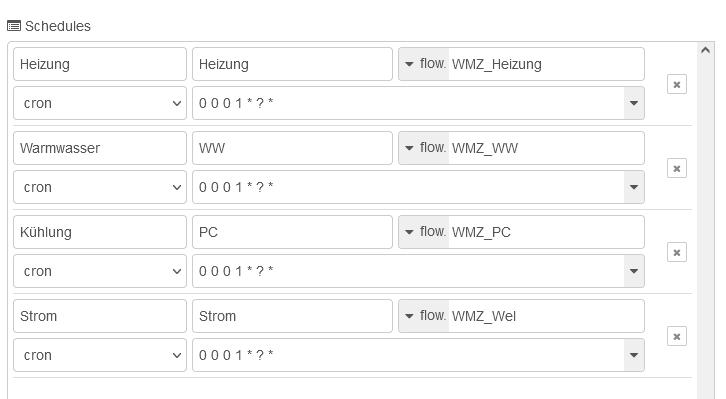Screen dimensions: 726x399
Task: Open the cron type dropdown for Heizung
Action: tap(100, 103)
